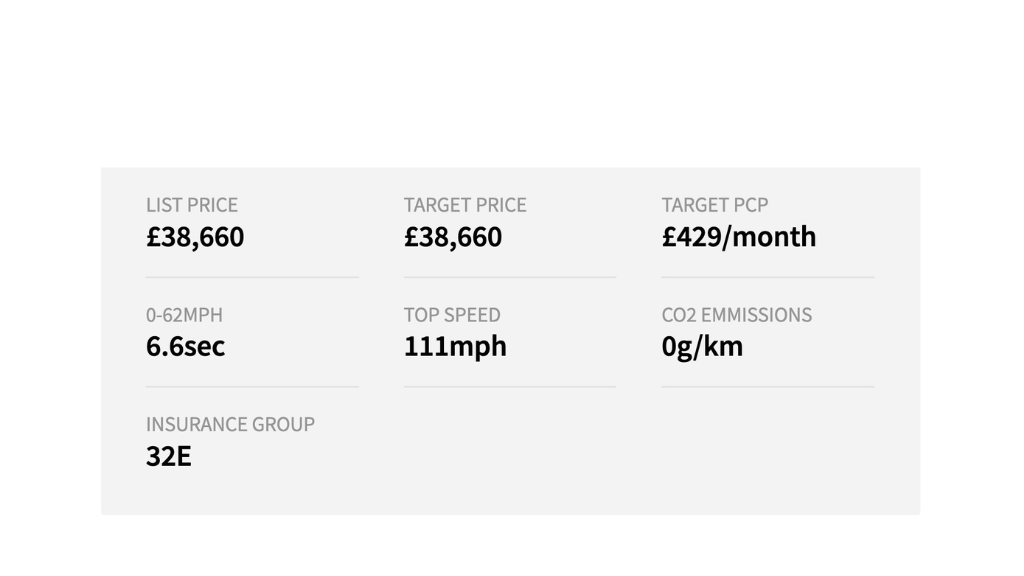The image size is (1024, 576).
Task: Click the TOP SPEED label
Action: (x=452, y=315)
